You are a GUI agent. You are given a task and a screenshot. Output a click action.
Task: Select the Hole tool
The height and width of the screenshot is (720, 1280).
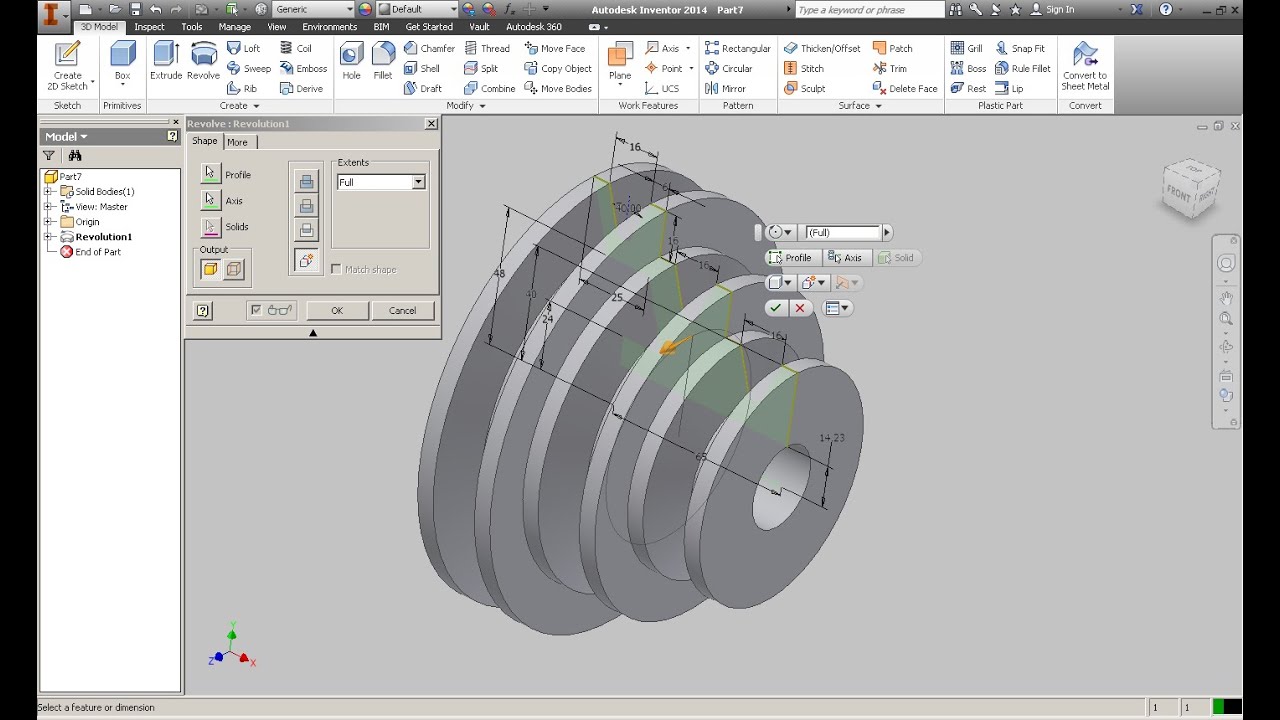[351, 62]
